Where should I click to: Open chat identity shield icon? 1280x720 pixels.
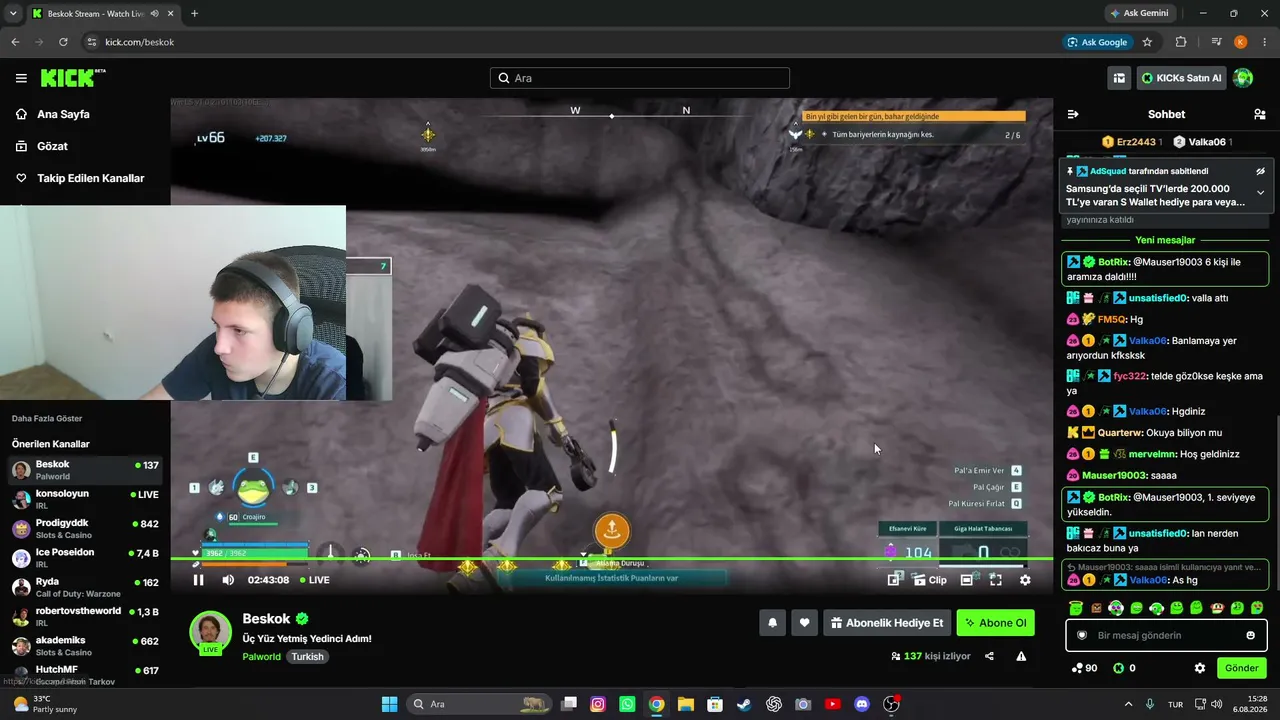click(x=1081, y=635)
